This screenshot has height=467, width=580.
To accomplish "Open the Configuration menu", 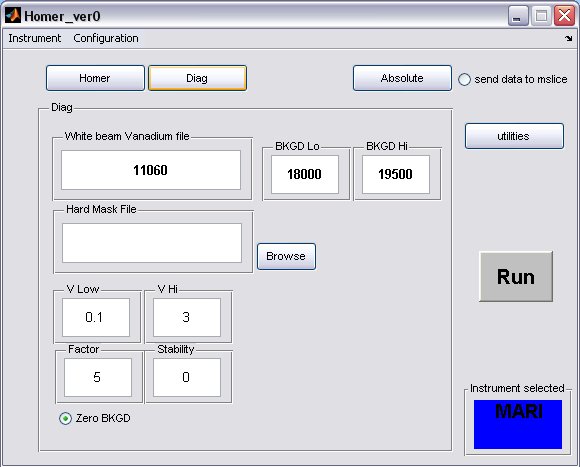I will click(106, 38).
